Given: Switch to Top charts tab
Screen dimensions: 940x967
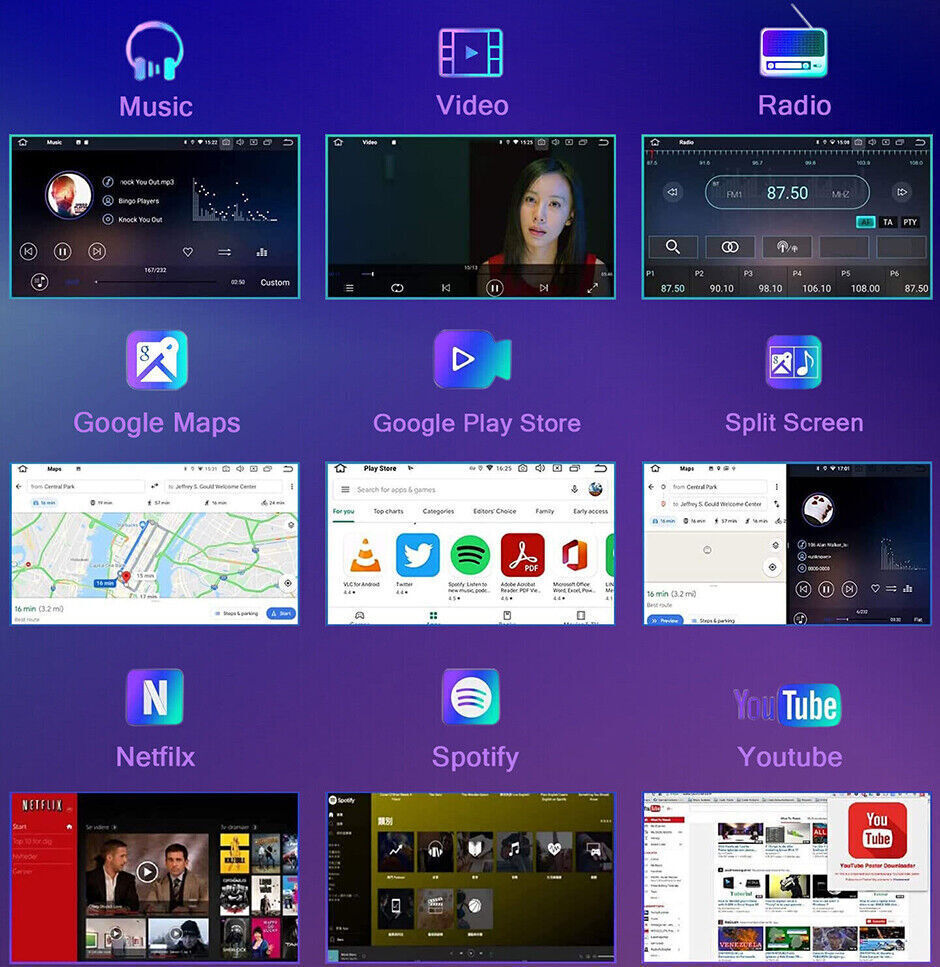Looking at the screenshot, I should (x=388, y=511).
